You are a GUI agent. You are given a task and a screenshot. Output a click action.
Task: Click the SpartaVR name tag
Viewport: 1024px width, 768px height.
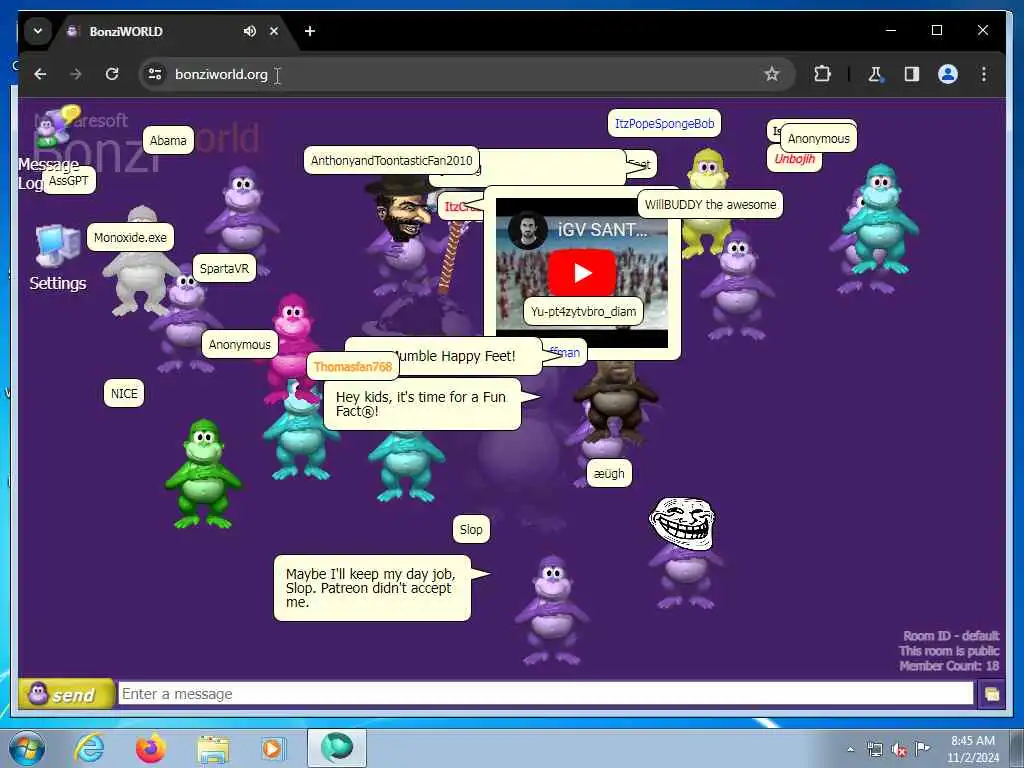[224, 268]
